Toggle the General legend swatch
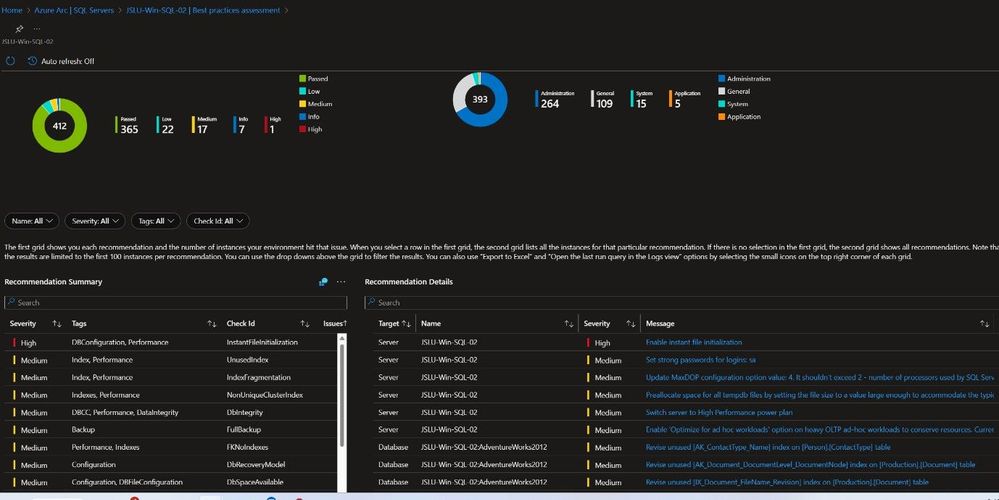This screenshot has width=999, height=500. [721, 92]
